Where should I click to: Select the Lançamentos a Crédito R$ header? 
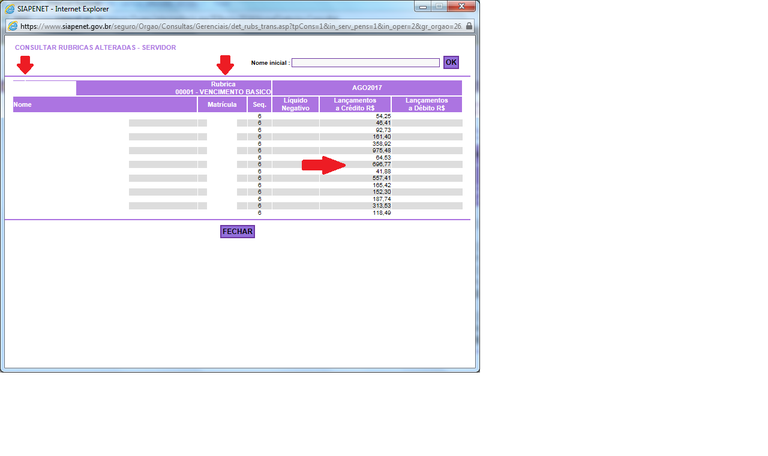coord(355,104)
